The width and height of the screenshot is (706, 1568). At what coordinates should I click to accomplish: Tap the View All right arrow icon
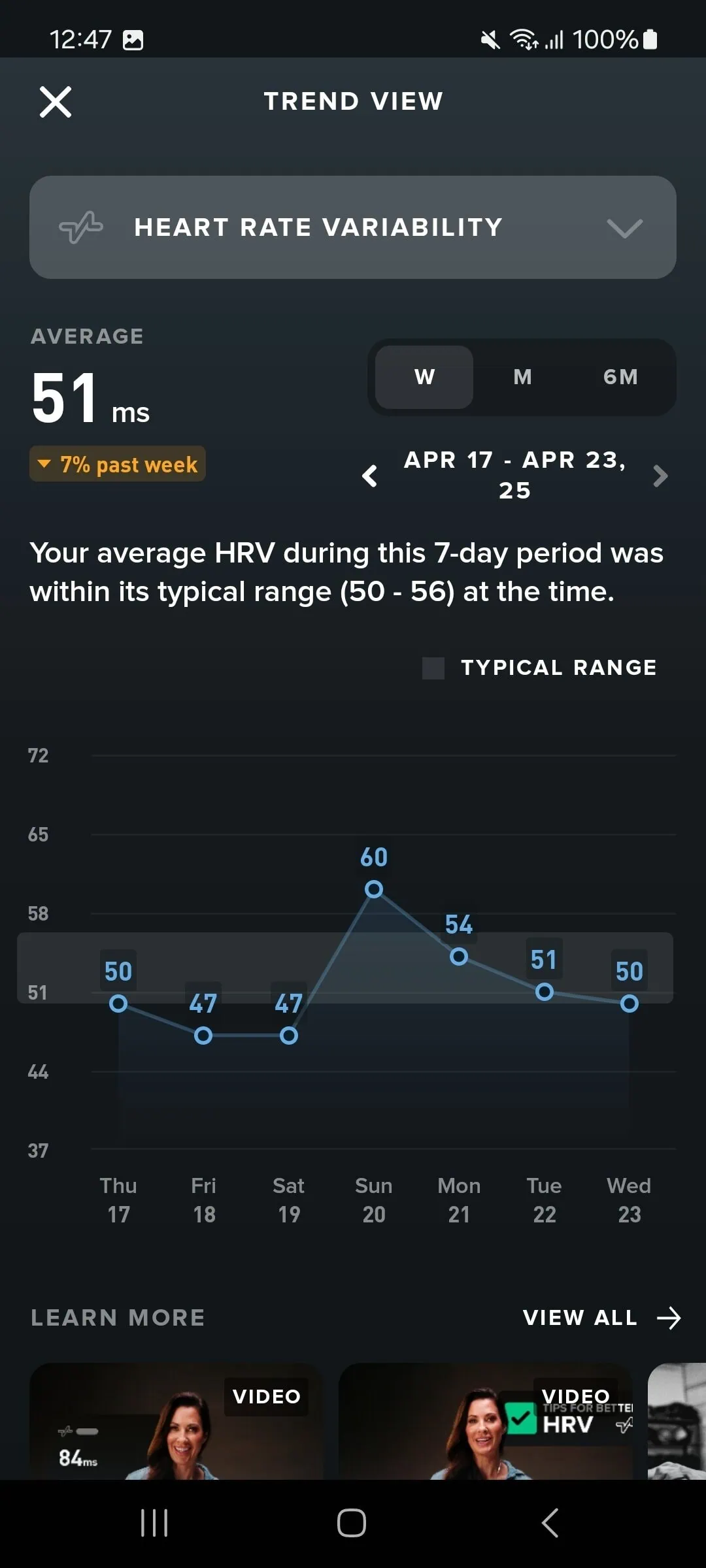point(669,1318)
